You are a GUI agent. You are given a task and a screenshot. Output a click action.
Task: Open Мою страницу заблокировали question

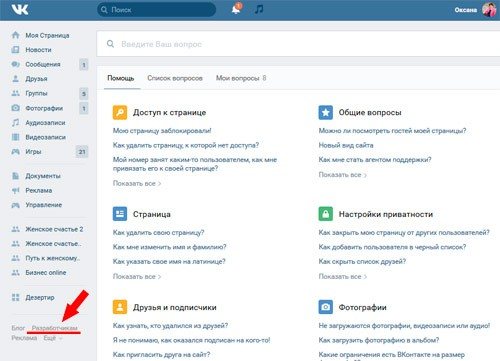coord(162,131)
